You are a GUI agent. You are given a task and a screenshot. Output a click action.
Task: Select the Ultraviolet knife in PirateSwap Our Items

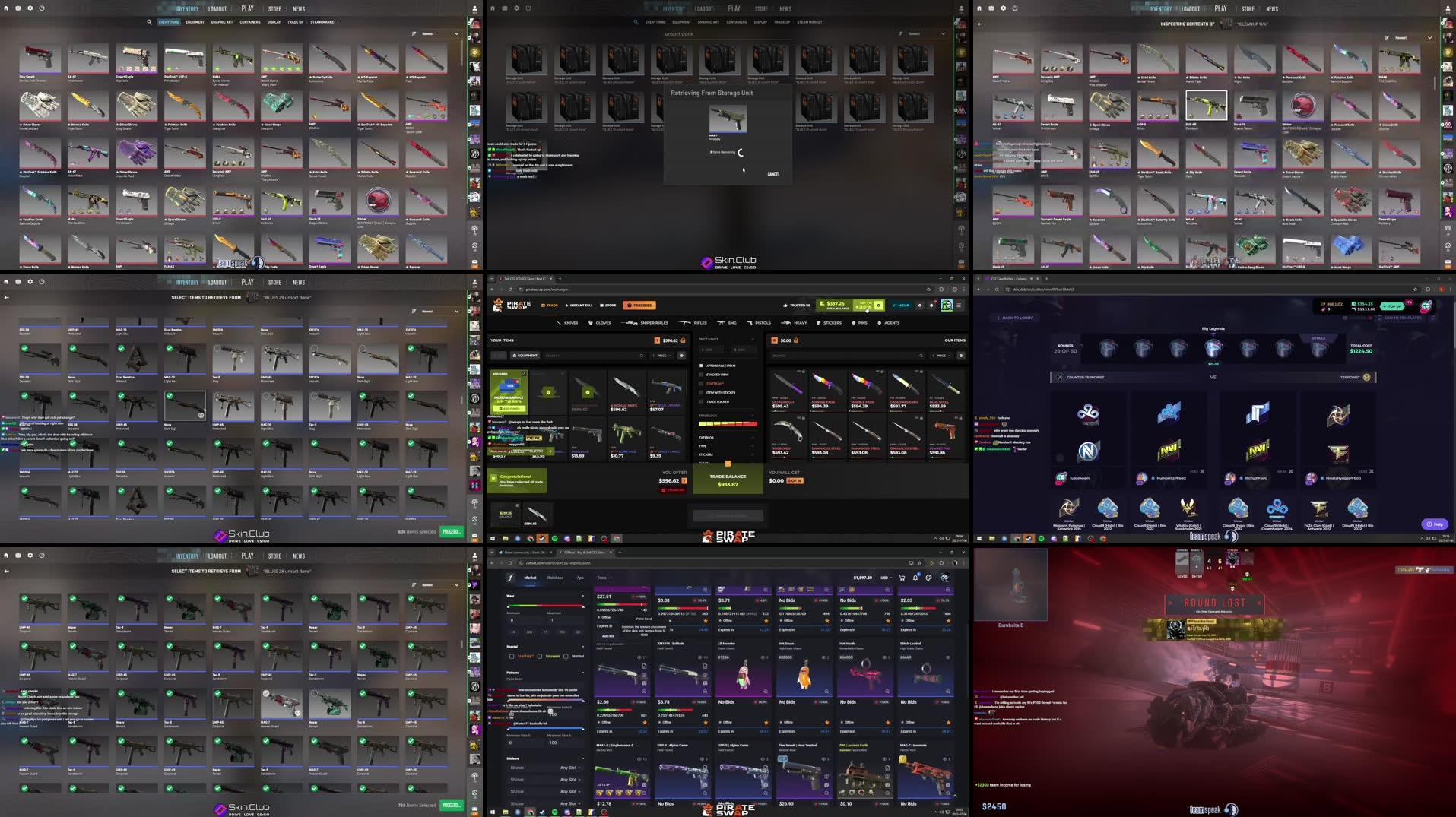pos(788,390)
